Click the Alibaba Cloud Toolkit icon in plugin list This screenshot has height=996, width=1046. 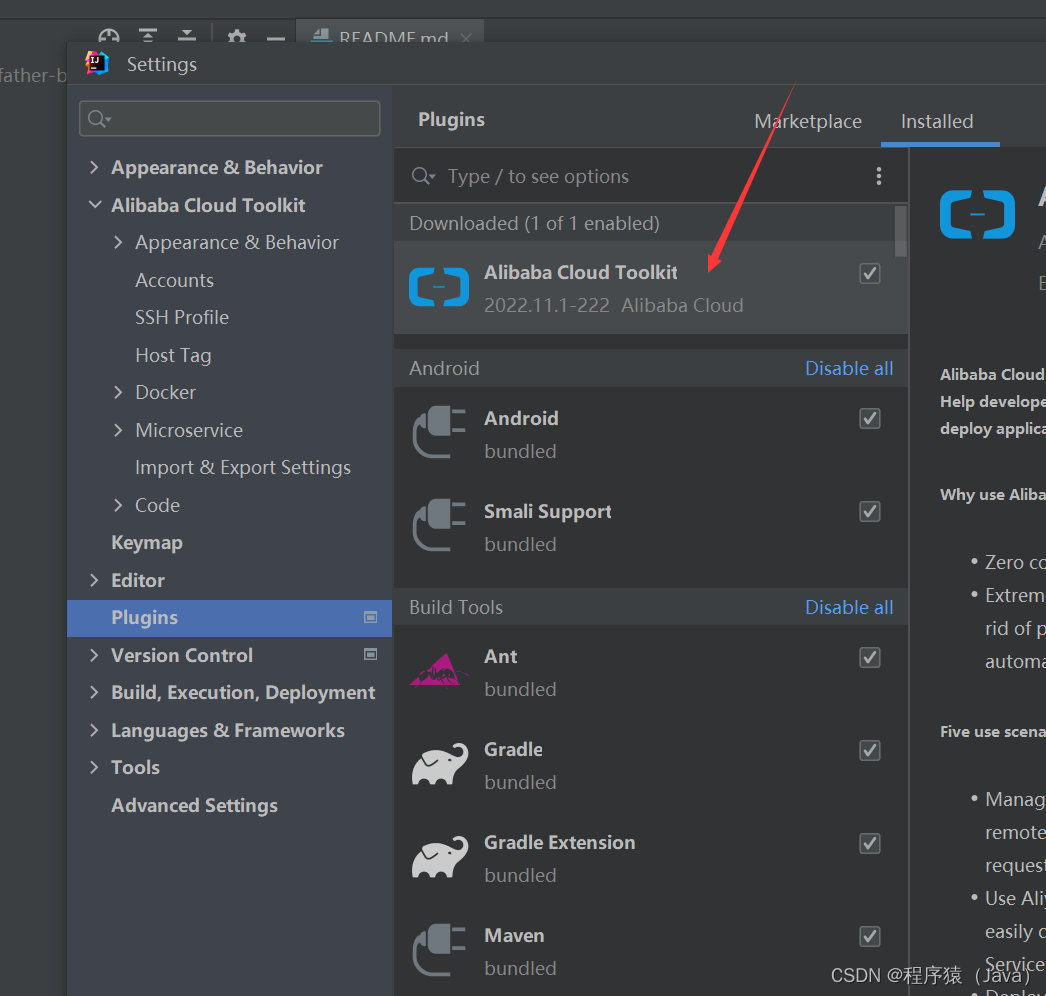pos(439,288)
